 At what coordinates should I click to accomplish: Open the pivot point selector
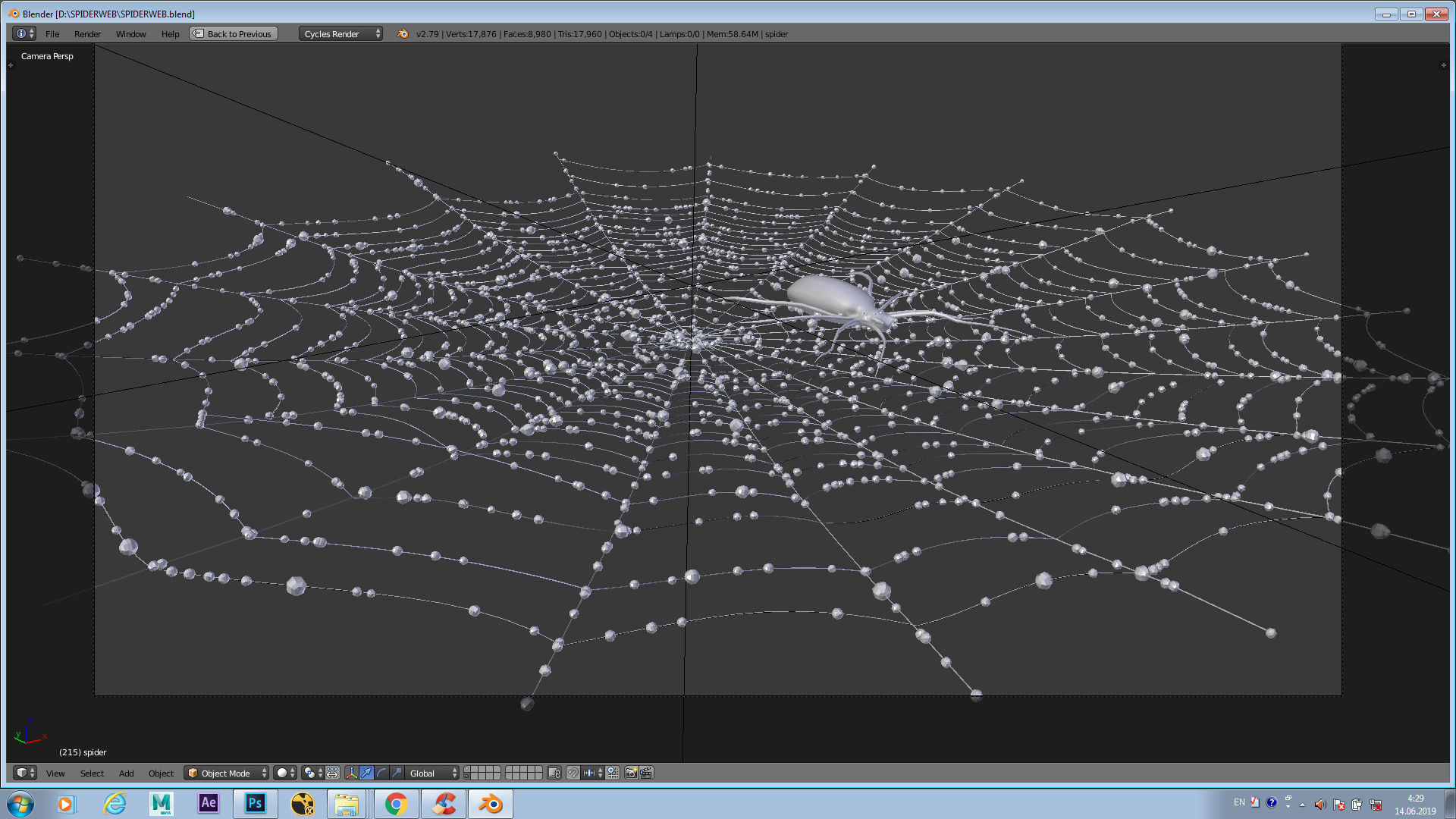(x=313, y=773)
